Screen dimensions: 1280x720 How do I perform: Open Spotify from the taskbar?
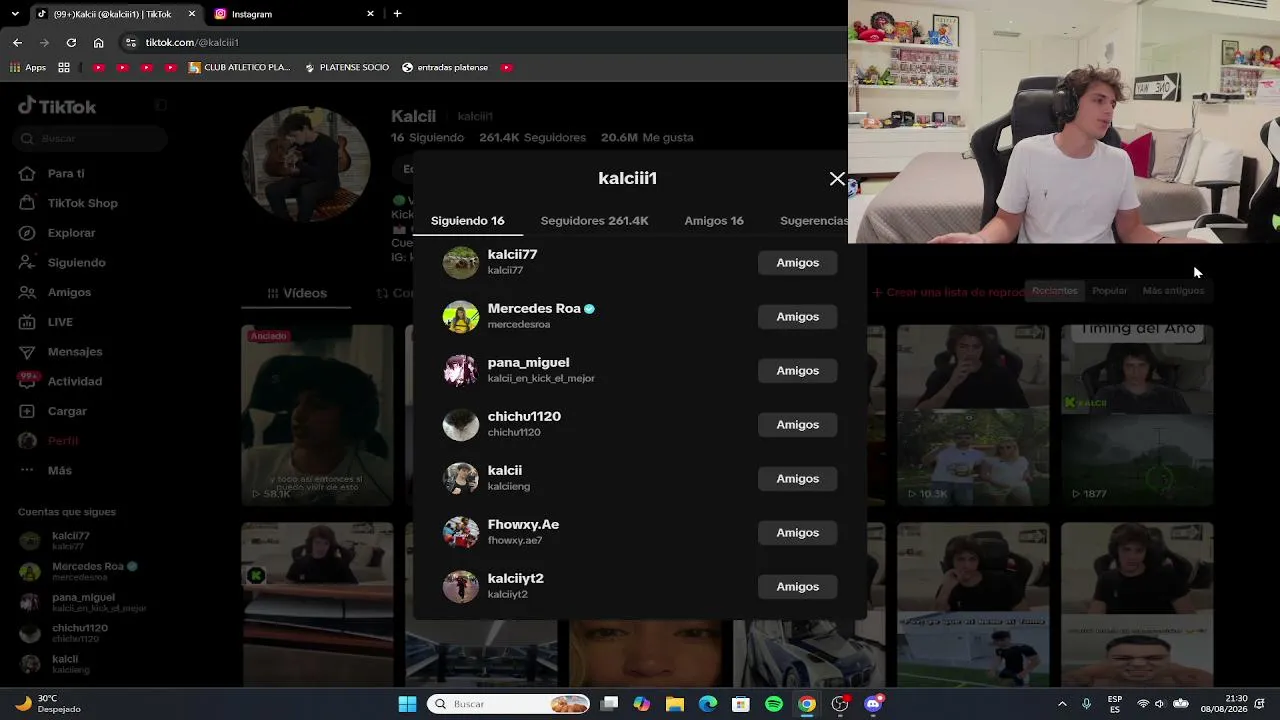coord(774,704)
